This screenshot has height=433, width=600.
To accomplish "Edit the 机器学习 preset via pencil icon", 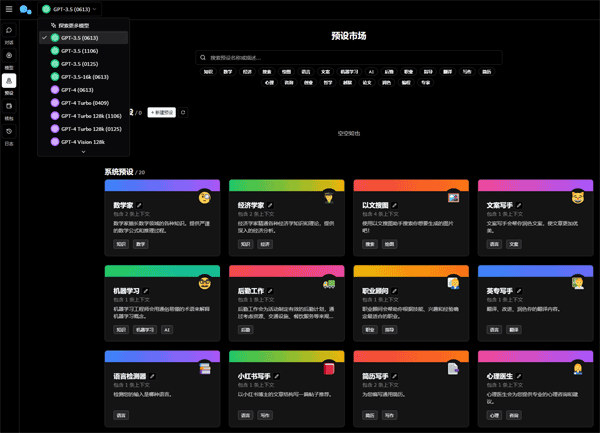I will point(146,291).
